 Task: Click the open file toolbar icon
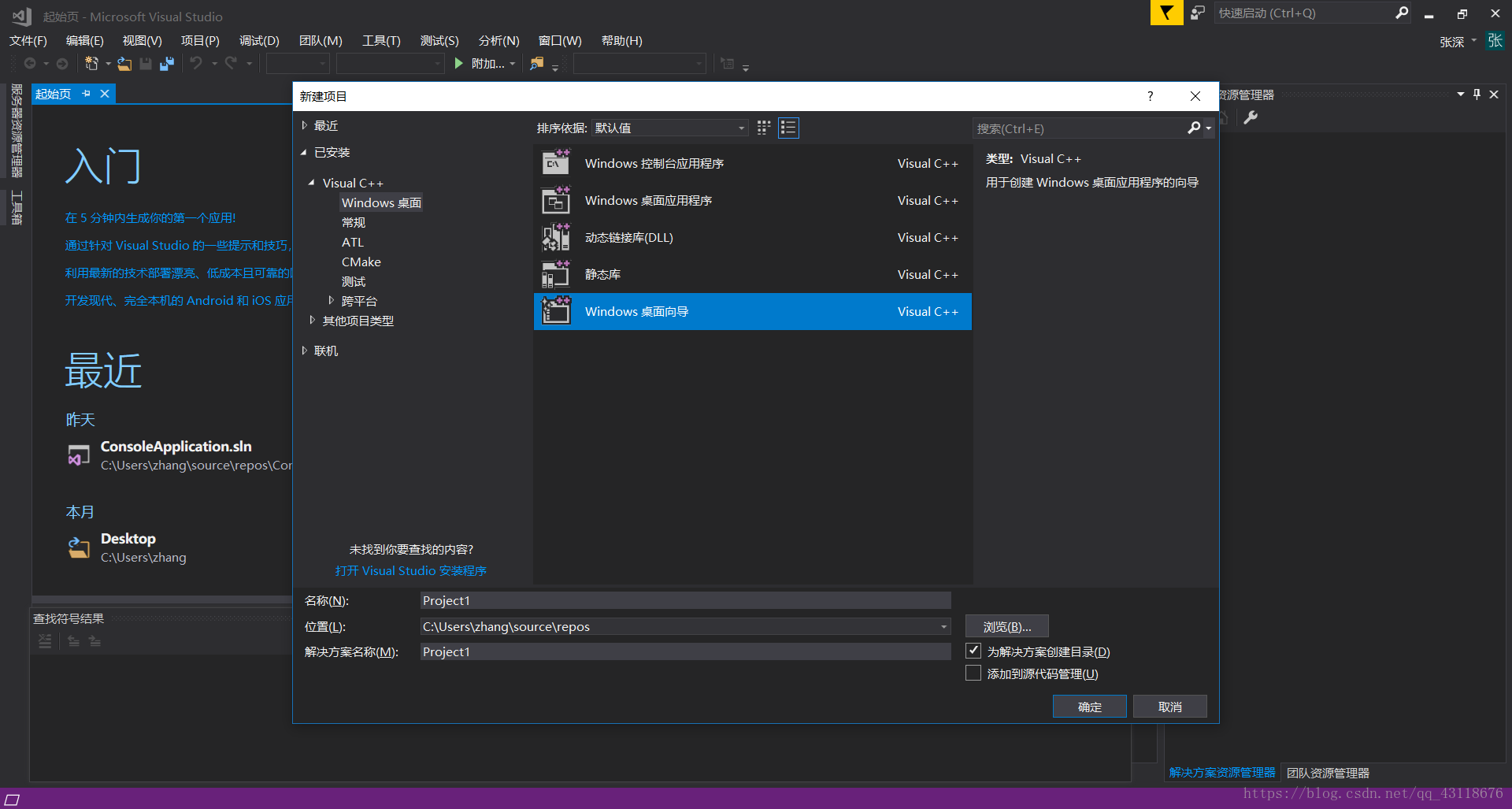[124, 64]
